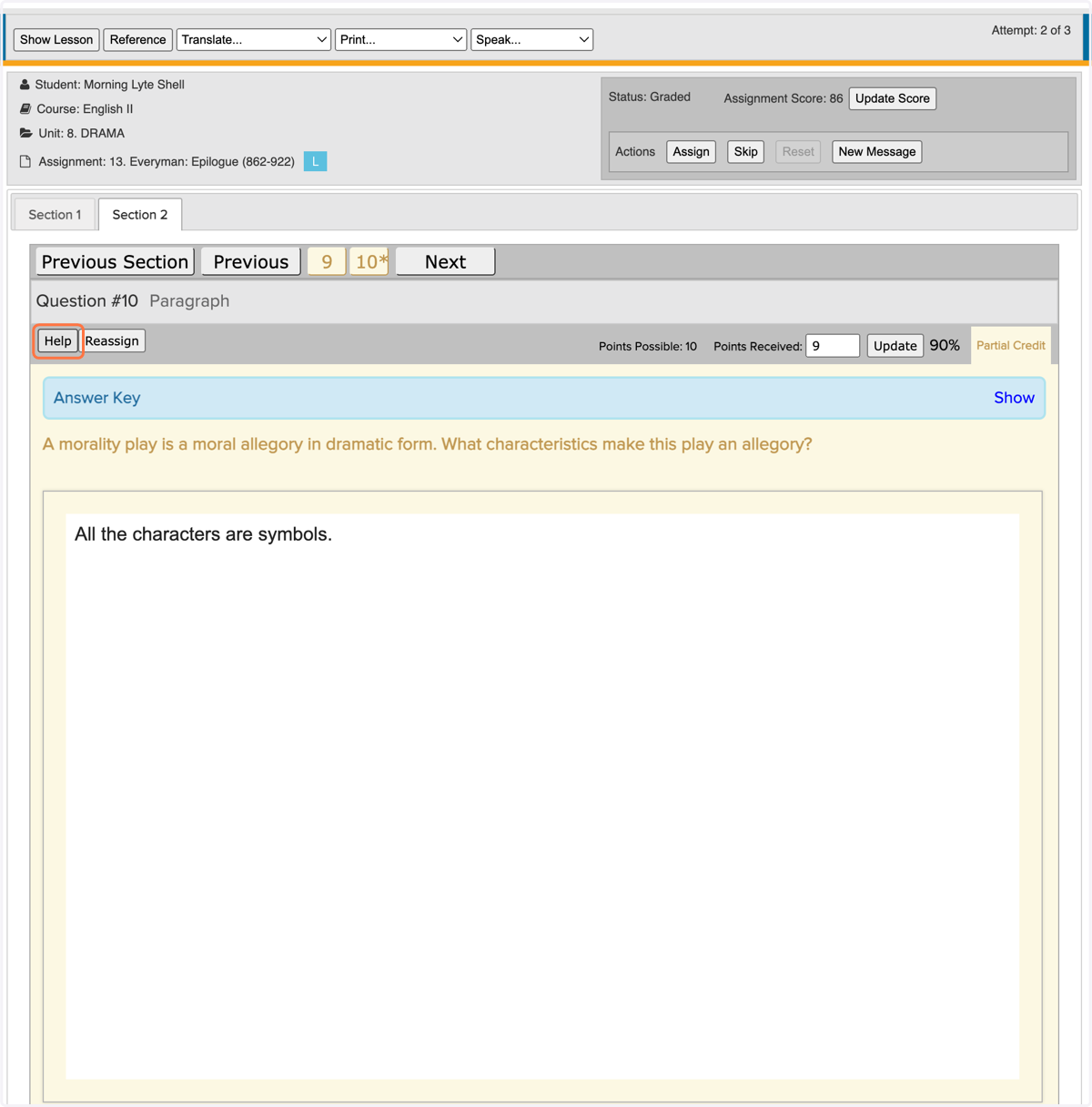Screen dimensions: 1092x1107
Task: Click 'Student: Morning Lyte Shell' text
Action: 109,85
